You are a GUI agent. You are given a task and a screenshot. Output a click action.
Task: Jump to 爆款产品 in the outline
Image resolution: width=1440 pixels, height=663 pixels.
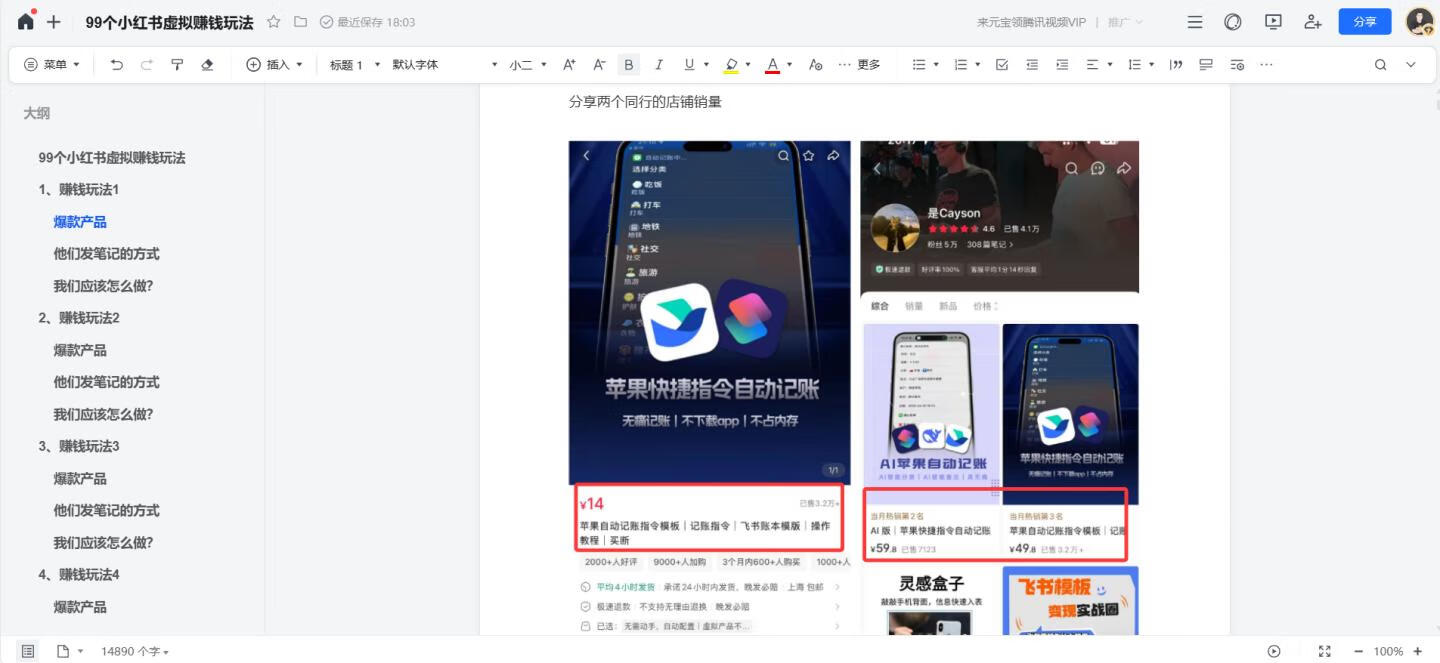pos(80,221)
